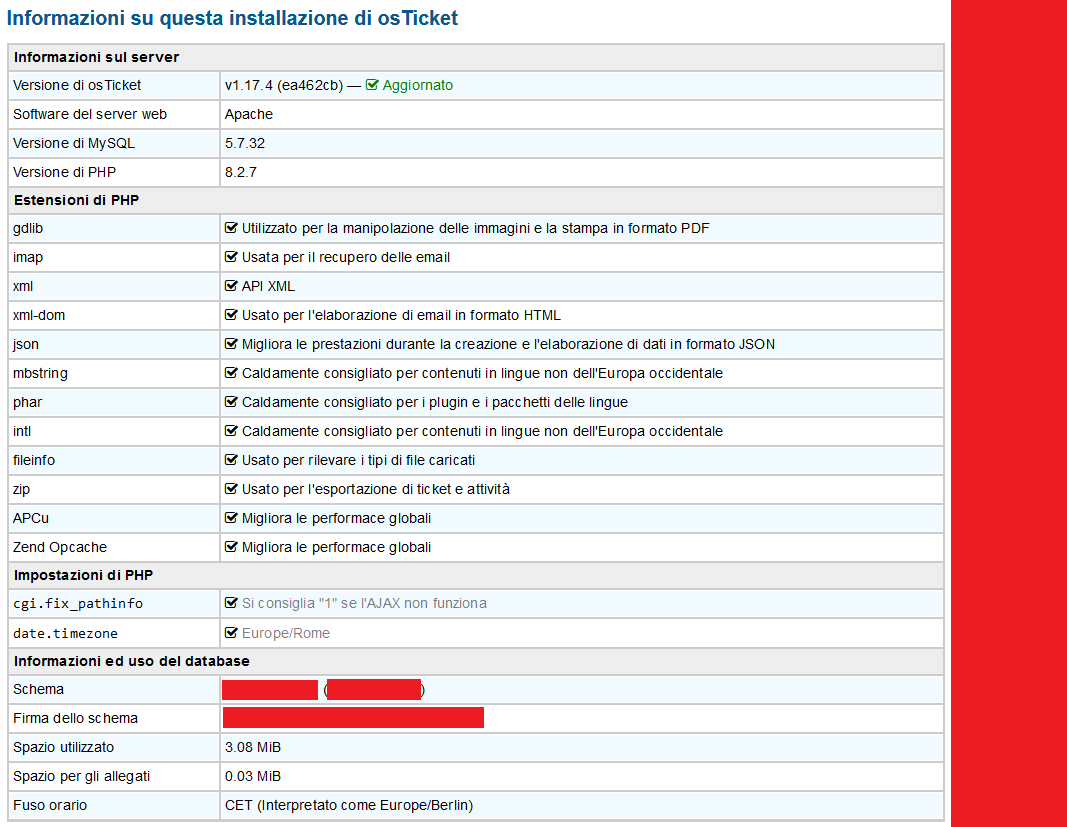The image size is (1067, 827).
Task: Click the check icon in the phar row
Action: tap(231, 402)
